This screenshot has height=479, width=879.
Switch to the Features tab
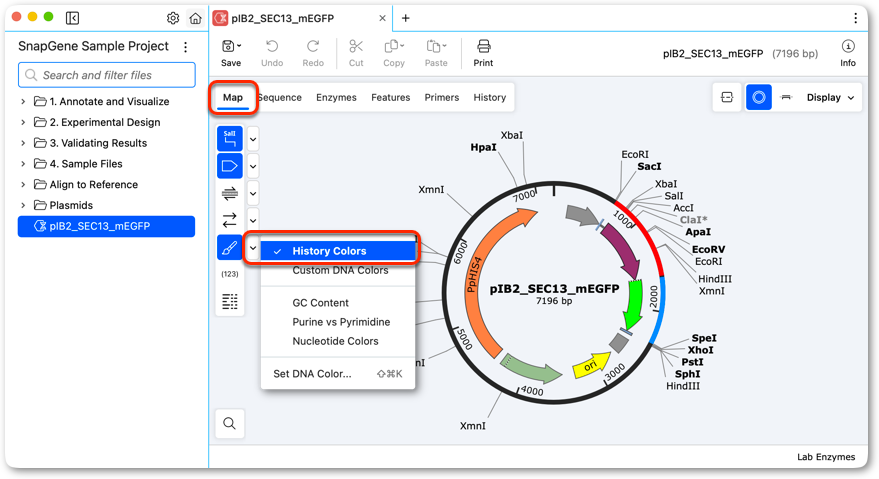391,98
